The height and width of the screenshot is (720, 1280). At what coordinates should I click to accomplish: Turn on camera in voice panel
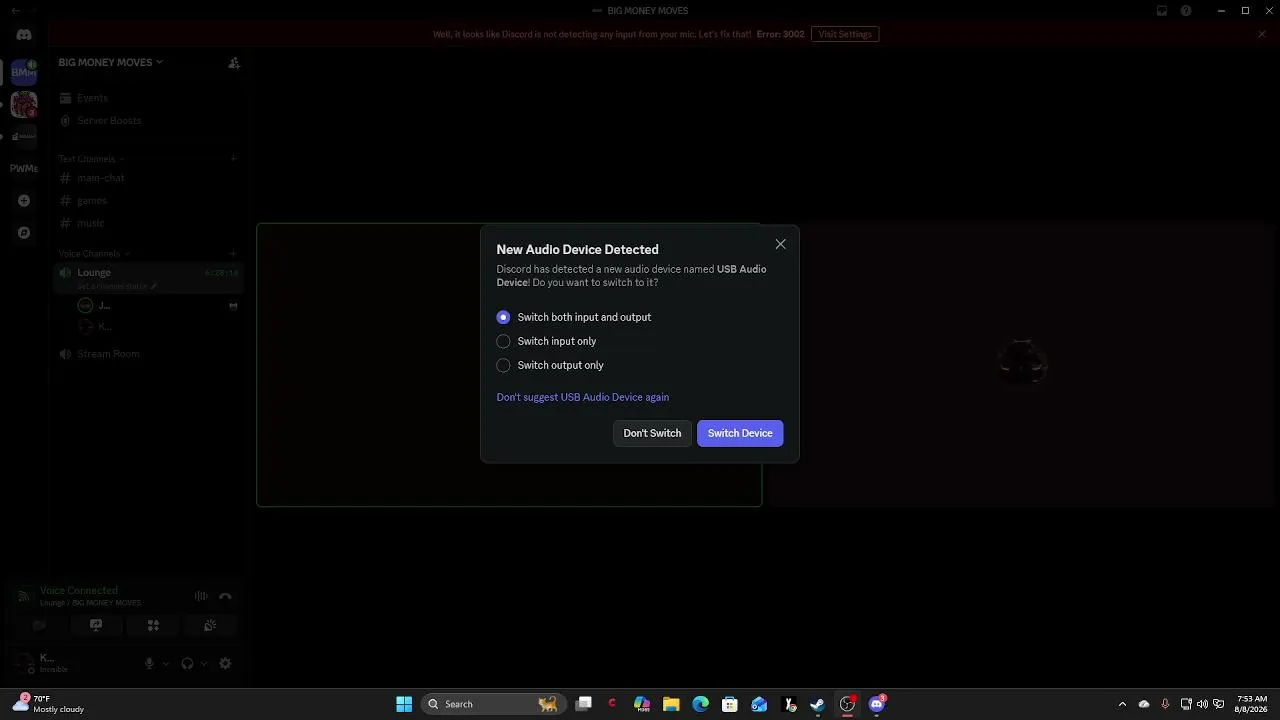[39, 626]
